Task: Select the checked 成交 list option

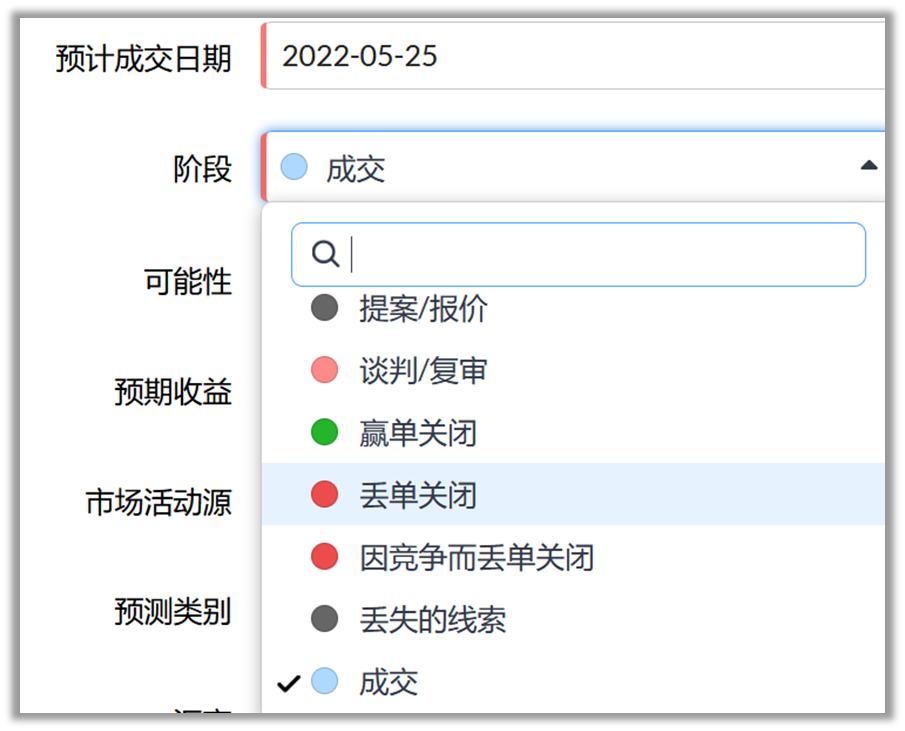Action: pos(389,683)
